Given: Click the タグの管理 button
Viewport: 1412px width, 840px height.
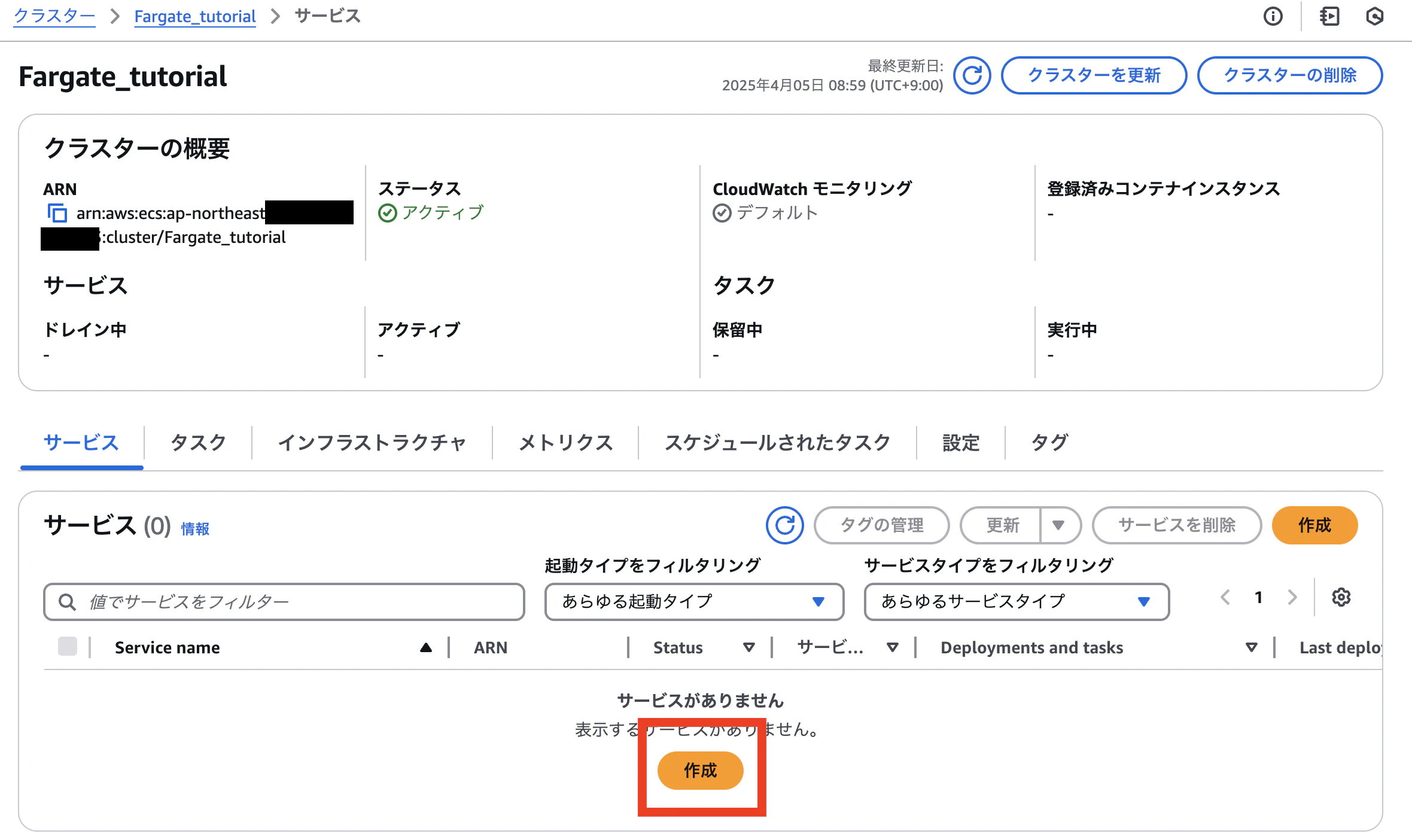Looking at the screenshot, I should (x=882, y=525).
